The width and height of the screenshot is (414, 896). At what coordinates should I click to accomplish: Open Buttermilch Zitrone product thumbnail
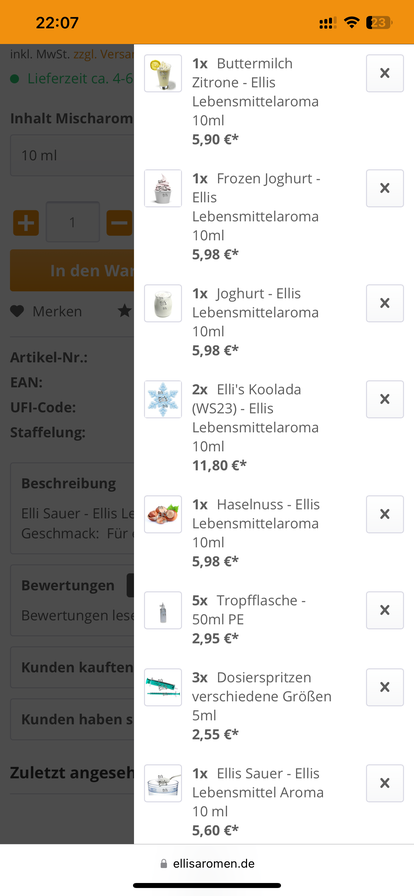[163, 73]
